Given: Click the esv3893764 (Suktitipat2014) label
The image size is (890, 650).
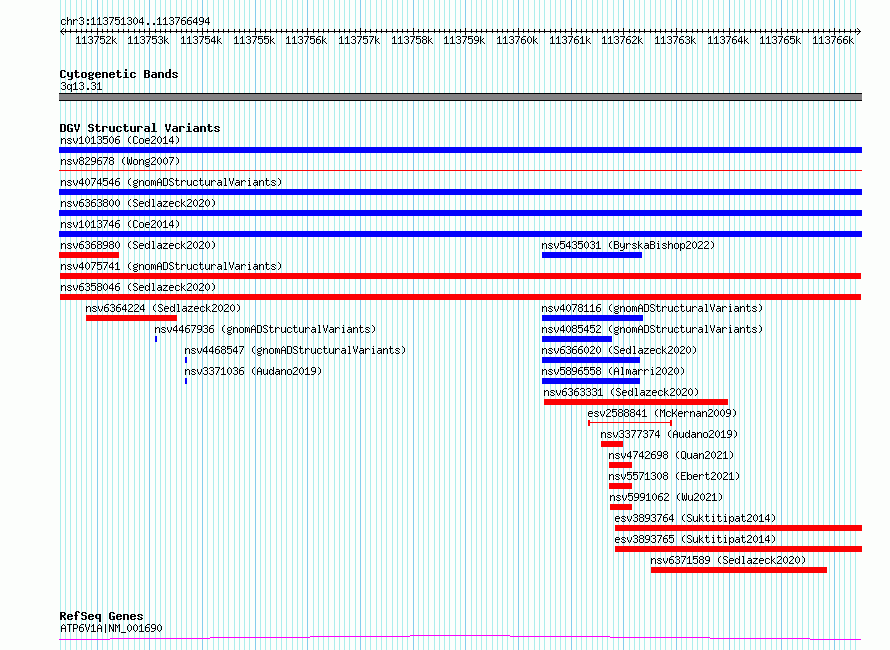Looking at the screenshot, I should [x=695, y=518].
